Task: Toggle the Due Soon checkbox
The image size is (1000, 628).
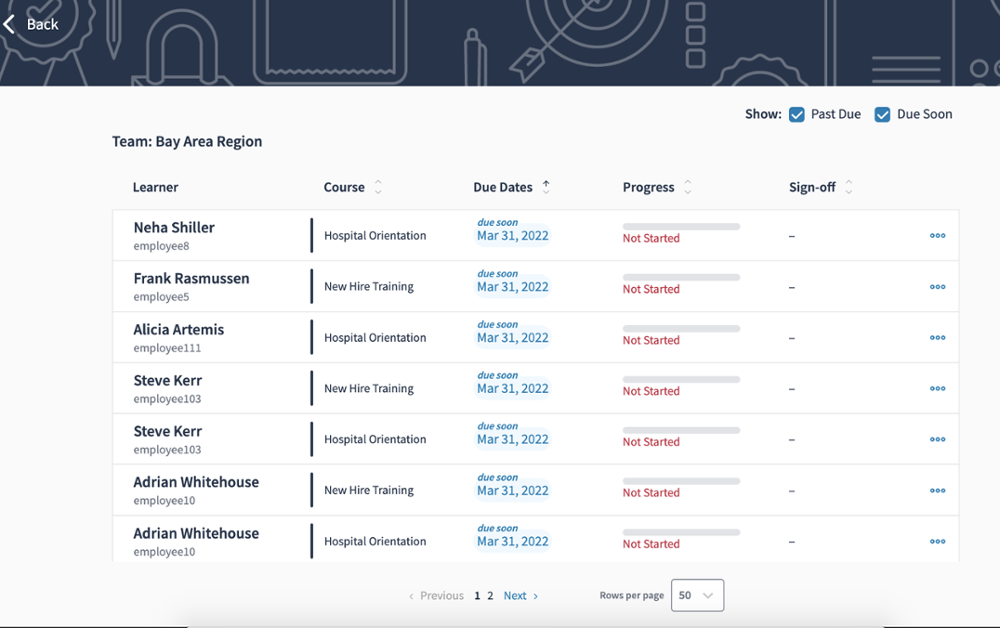Action: tap(882, 115)
